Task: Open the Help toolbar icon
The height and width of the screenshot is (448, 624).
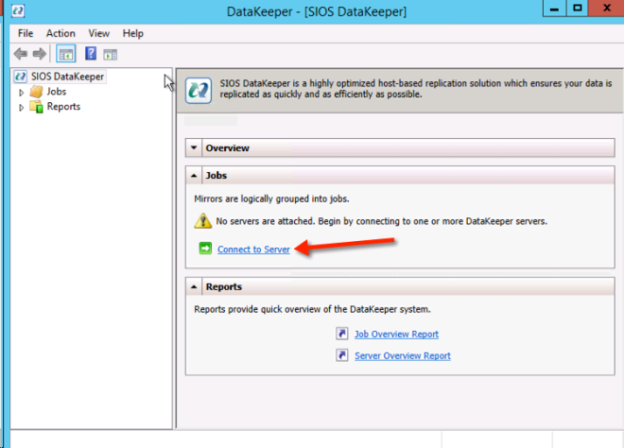Action: click(91, 53)
